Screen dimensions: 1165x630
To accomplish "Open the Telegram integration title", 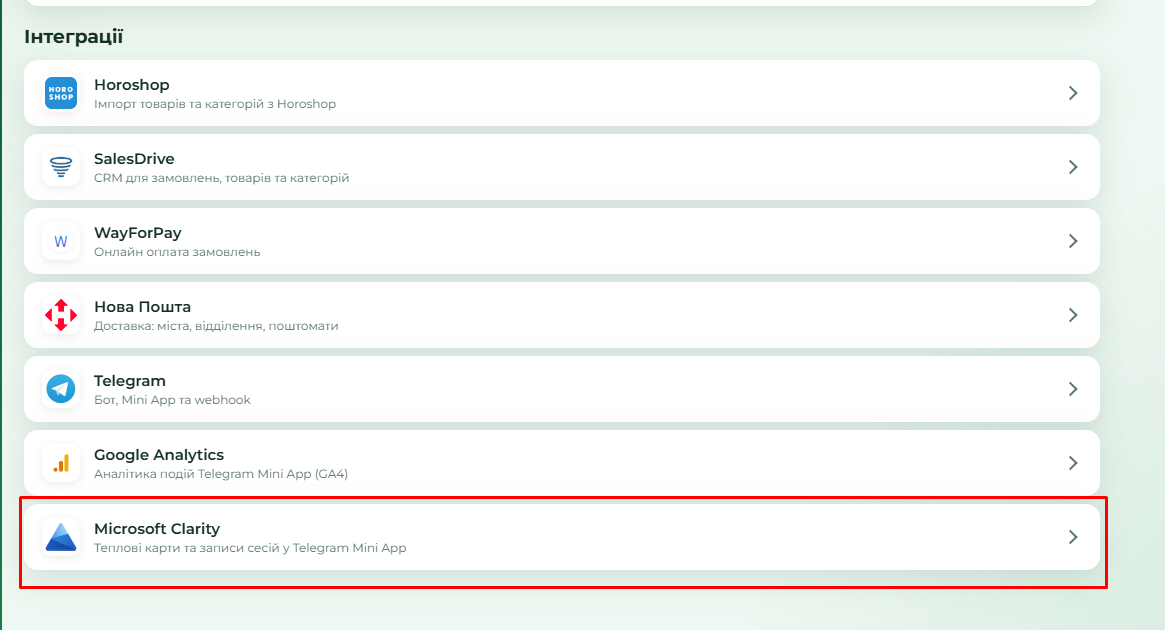I will [130, 381].
